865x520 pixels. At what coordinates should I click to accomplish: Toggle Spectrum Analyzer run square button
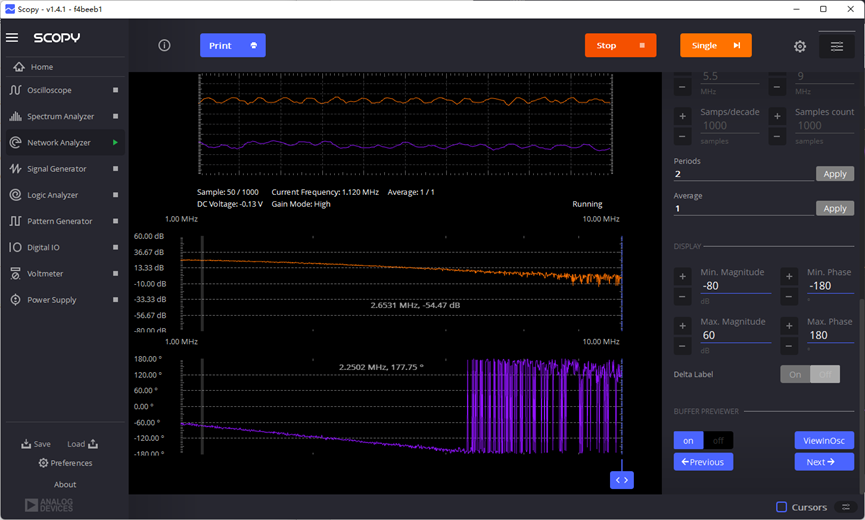(115, 116)
